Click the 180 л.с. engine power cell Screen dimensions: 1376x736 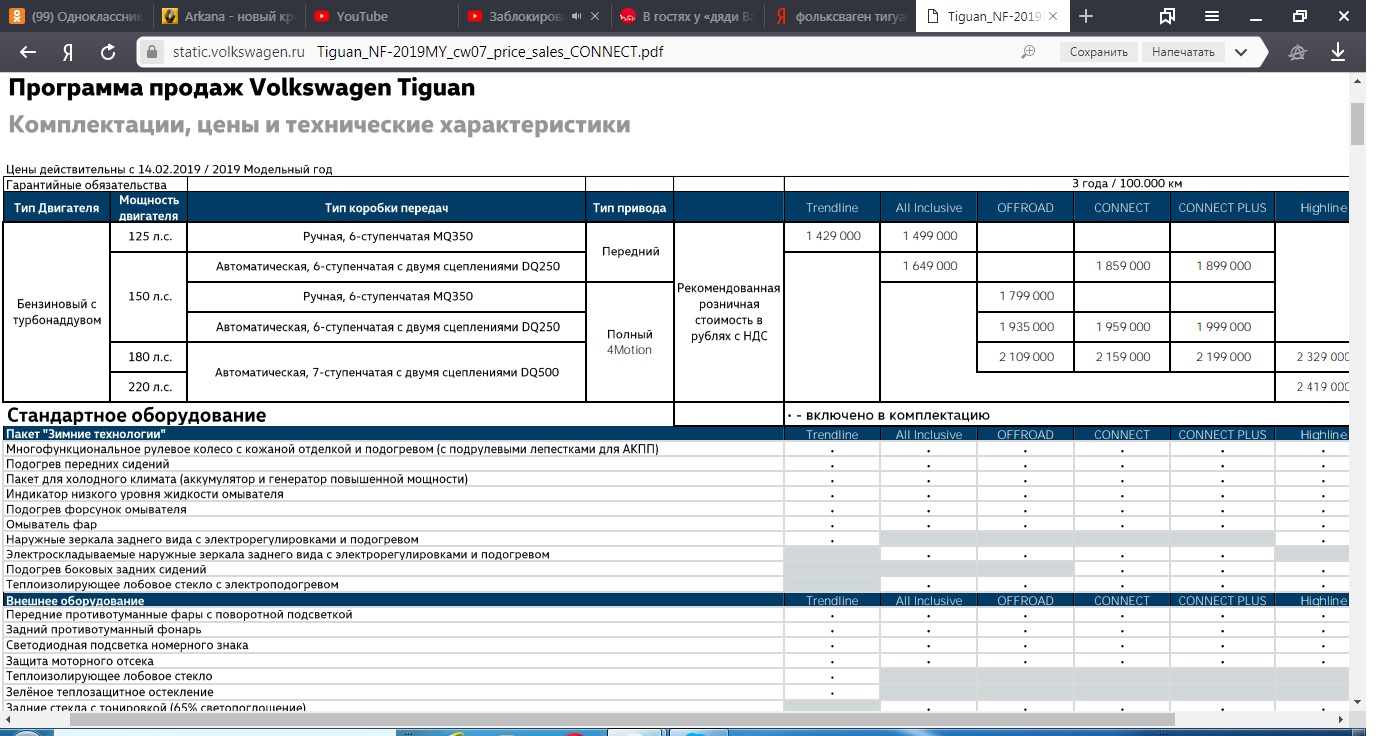click(x=149, y=357)
